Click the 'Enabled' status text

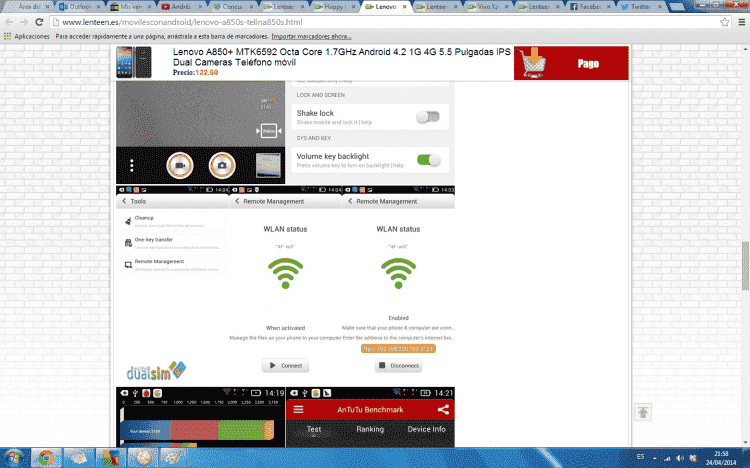398,318
